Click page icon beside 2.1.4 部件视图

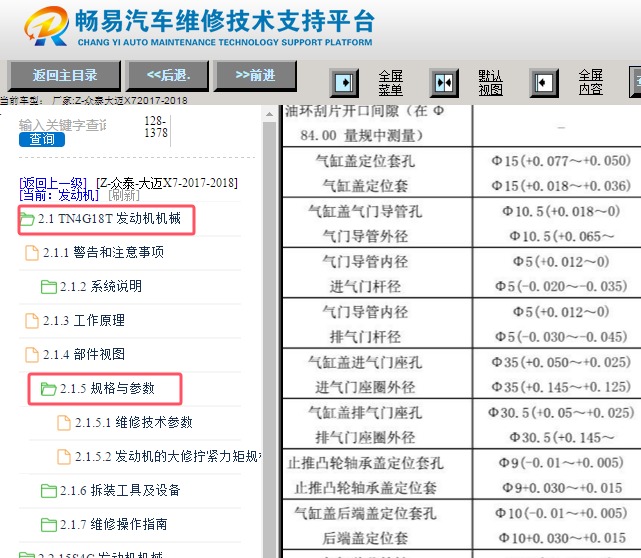32,354
